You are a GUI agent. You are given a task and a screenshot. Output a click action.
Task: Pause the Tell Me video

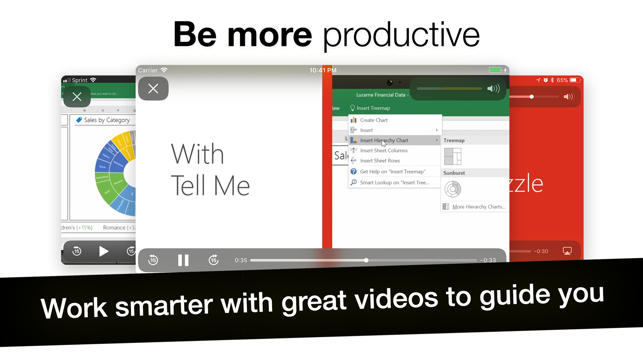(183, 260)
